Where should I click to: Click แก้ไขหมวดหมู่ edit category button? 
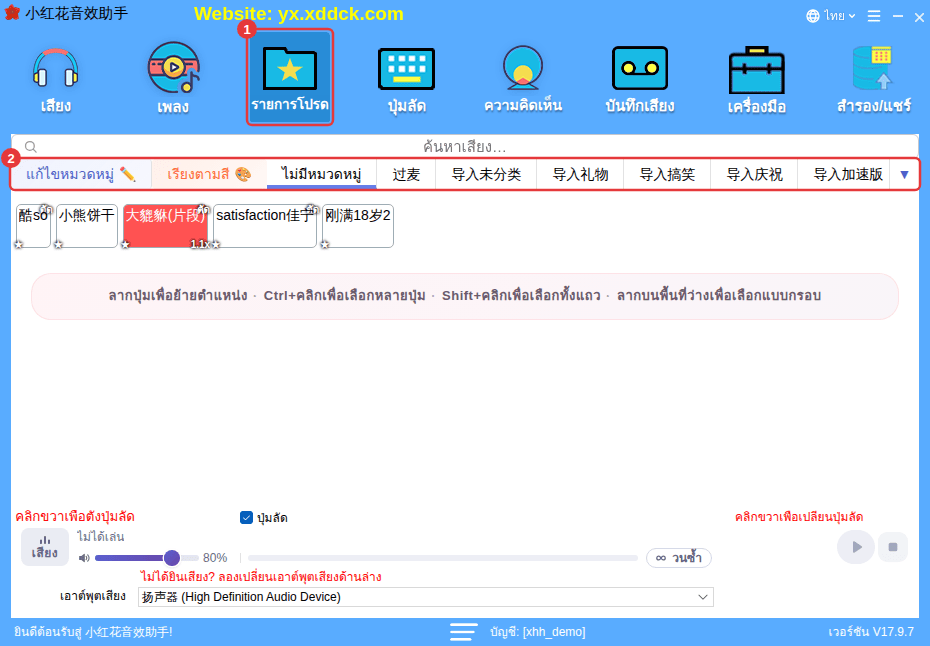tap(81, 174)
